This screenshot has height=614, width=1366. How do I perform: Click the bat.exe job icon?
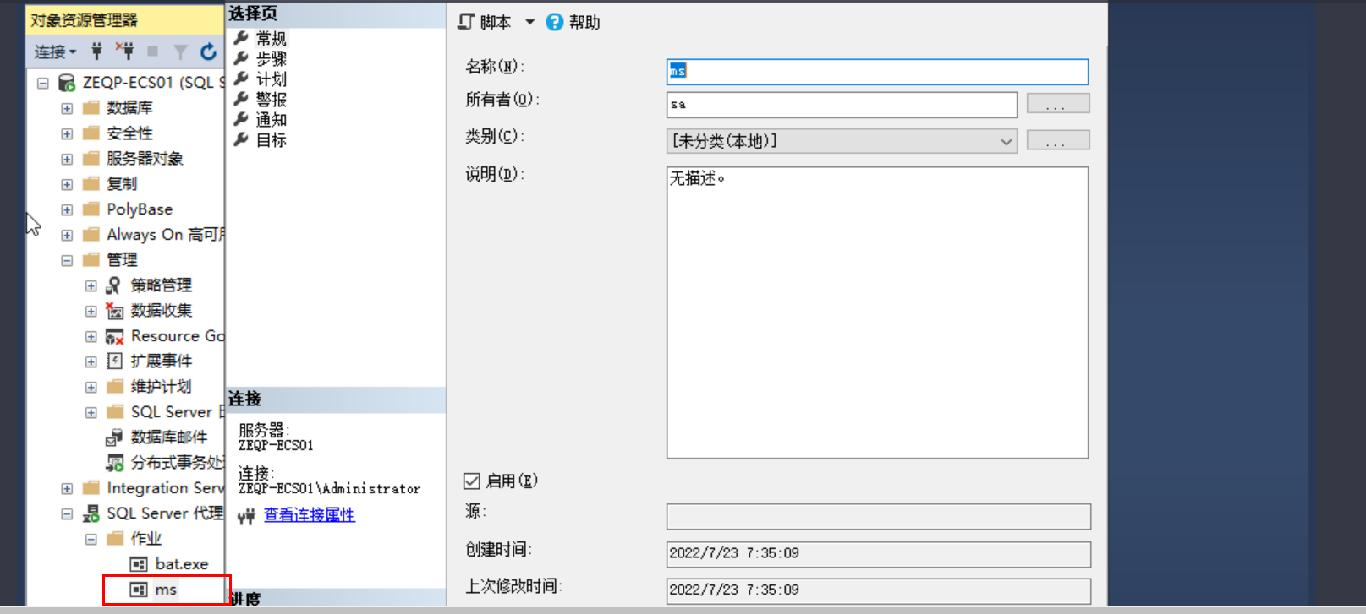[x=139, y=564]
